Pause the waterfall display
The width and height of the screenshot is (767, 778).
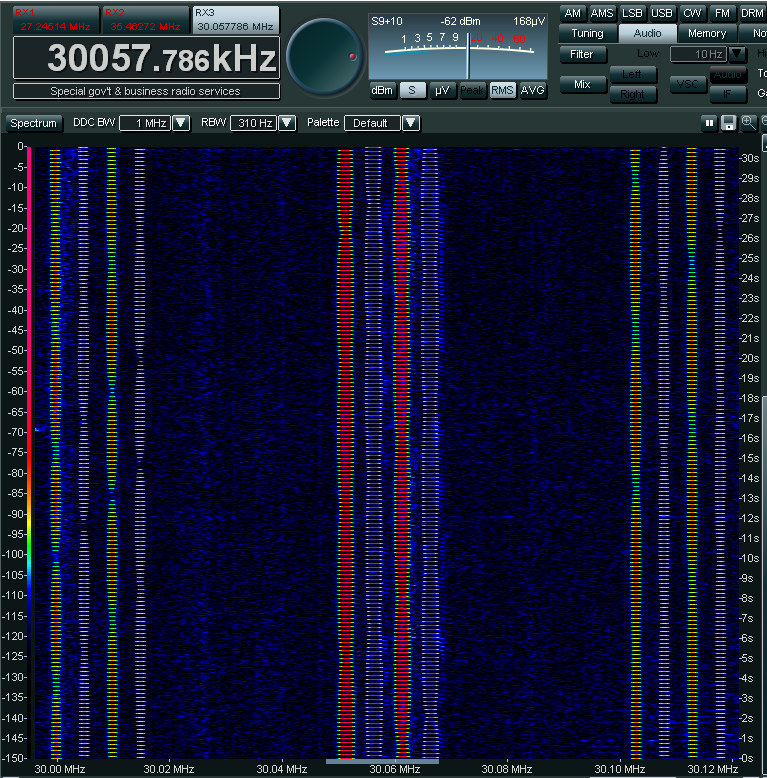pos(709,123)
